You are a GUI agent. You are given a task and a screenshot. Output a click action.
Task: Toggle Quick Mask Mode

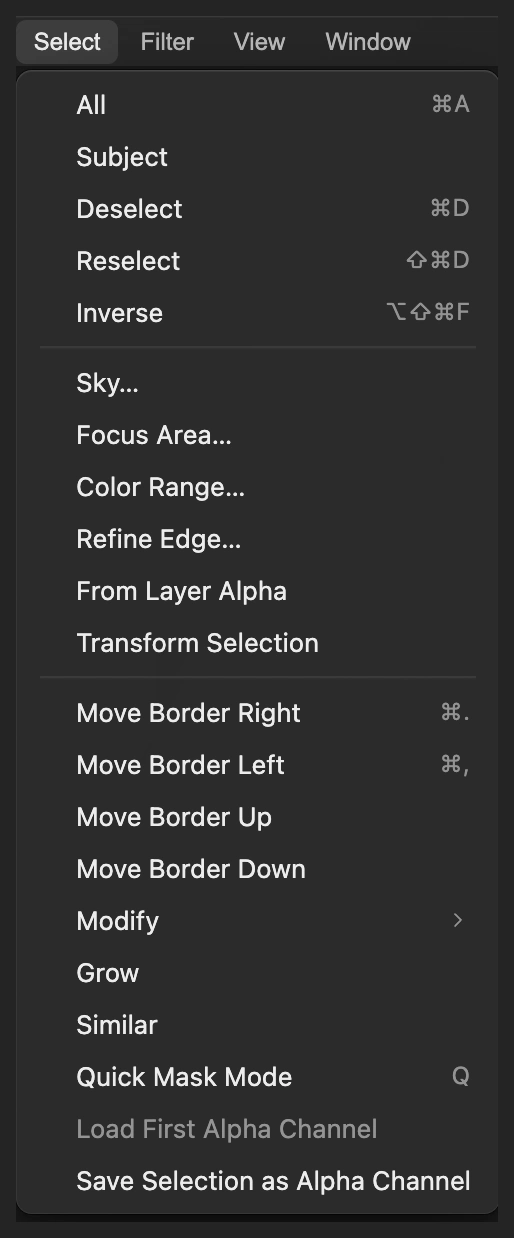click(x=258, y=1077)
